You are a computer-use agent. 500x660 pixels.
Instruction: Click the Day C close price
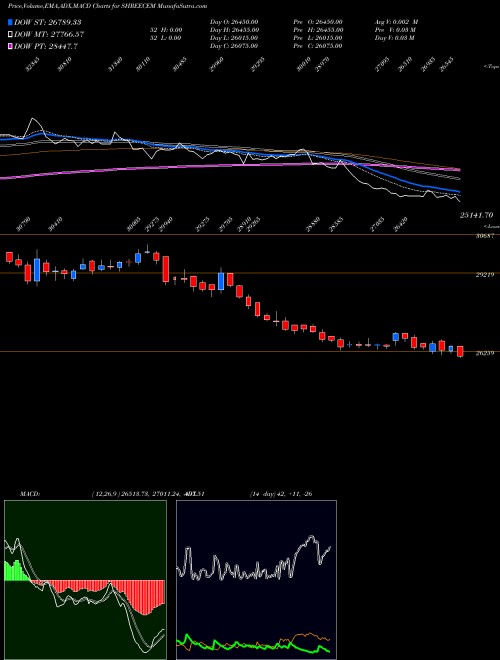click(x=234, y=46)
